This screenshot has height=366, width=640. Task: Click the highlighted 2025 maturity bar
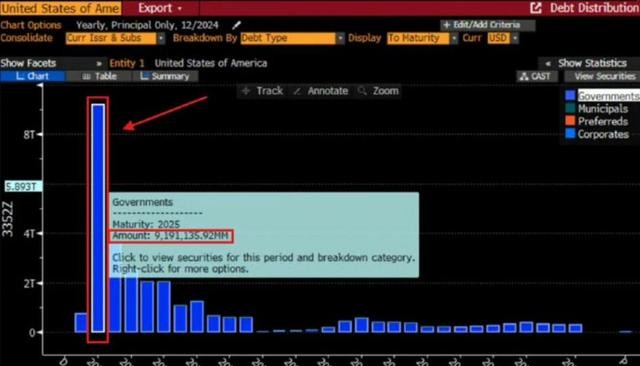tap(98, 218)
